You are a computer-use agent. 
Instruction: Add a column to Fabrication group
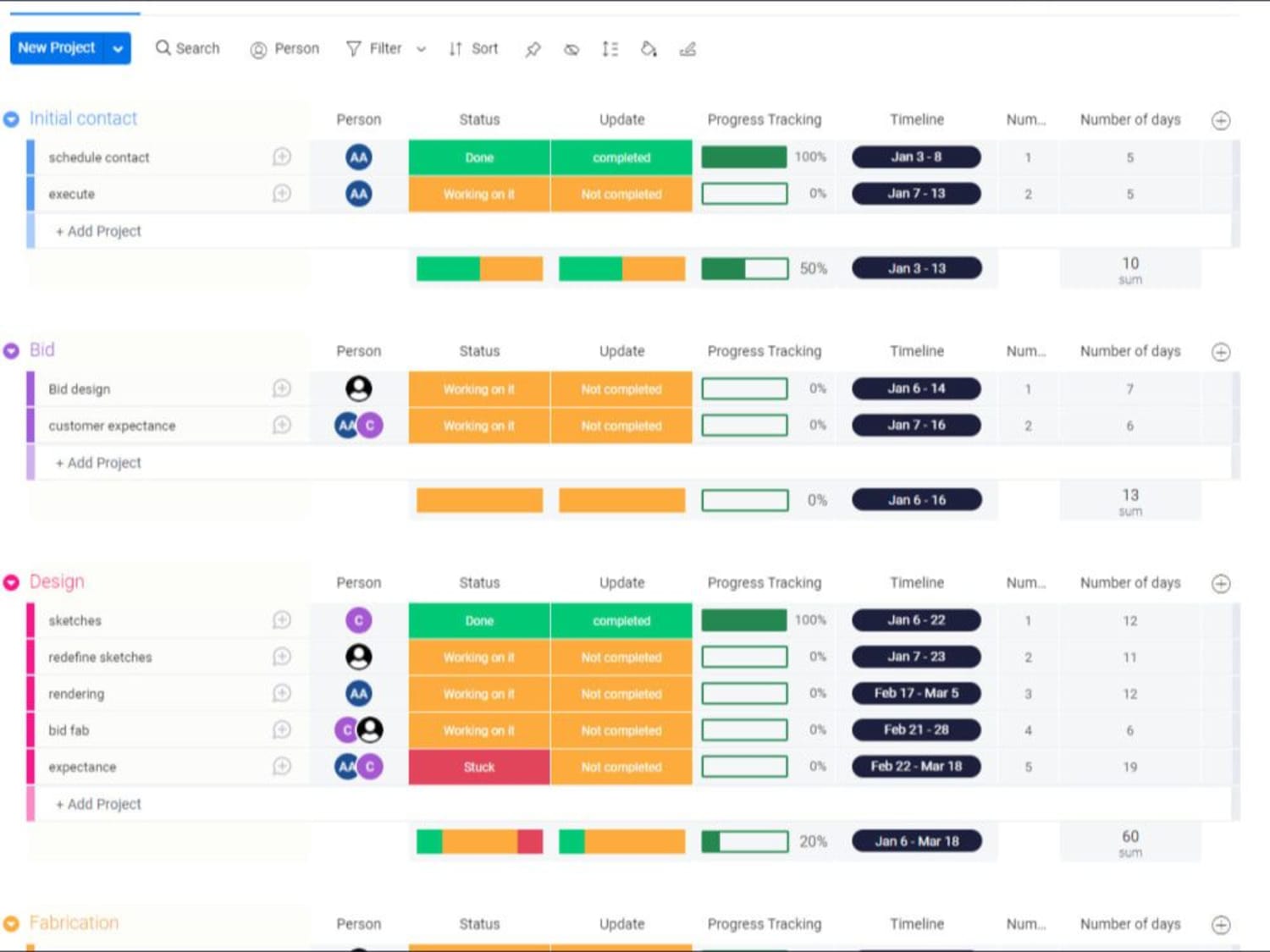coord(1221,925)
